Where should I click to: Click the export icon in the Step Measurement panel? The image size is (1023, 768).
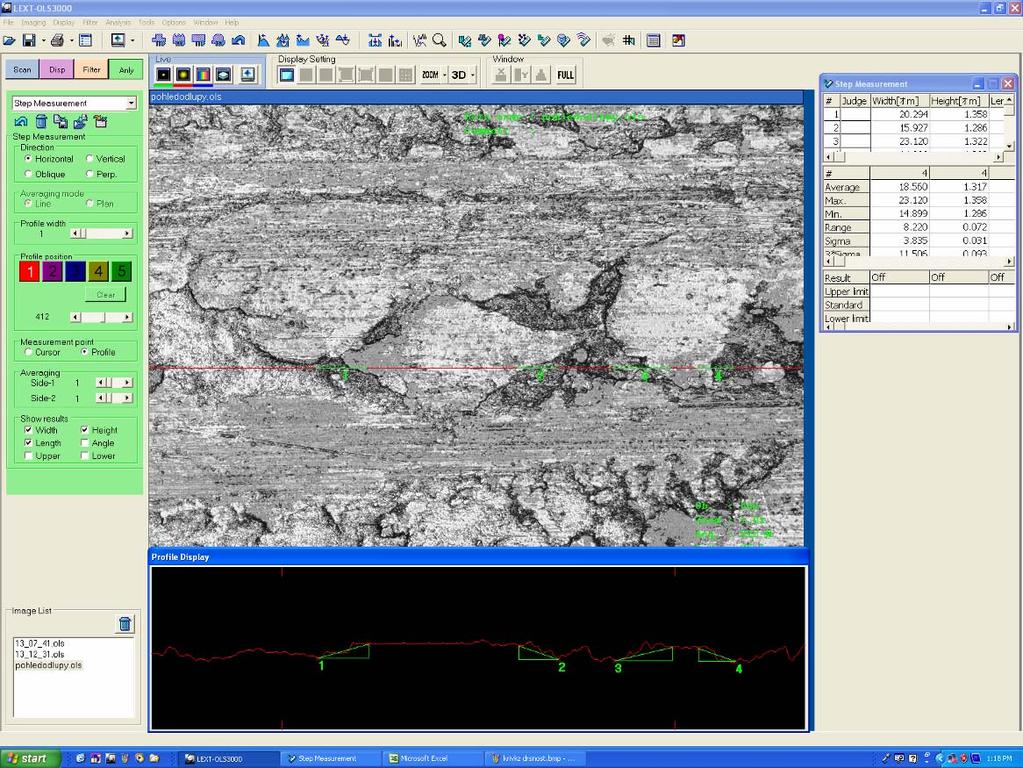[x=81, y=121]
